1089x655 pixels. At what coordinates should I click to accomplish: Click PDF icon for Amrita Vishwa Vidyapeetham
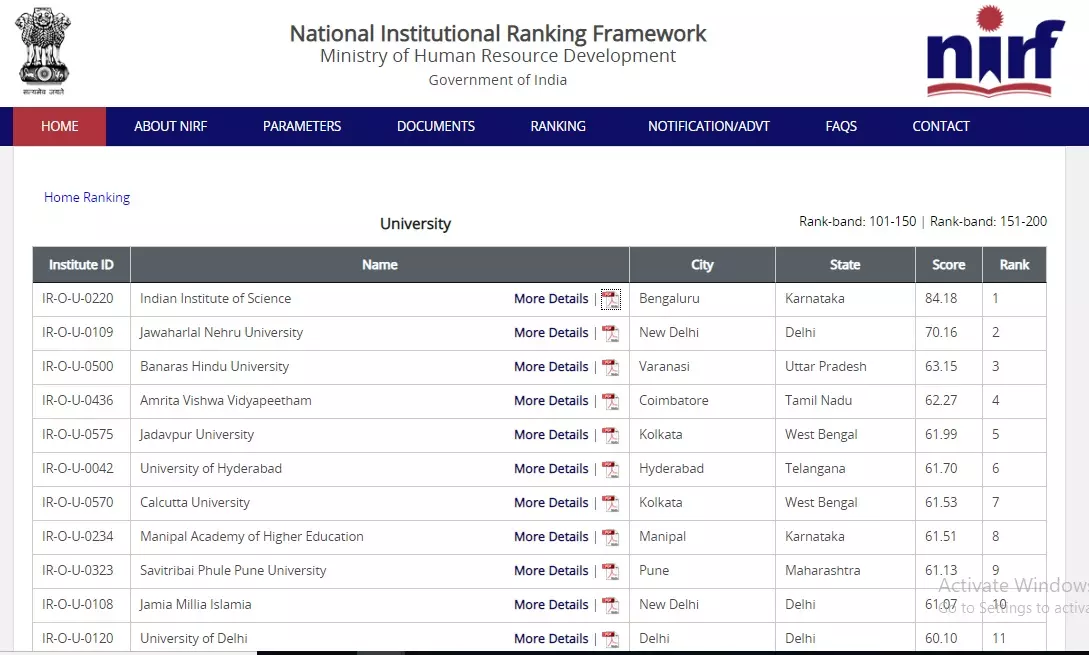(x=610, y=401)
